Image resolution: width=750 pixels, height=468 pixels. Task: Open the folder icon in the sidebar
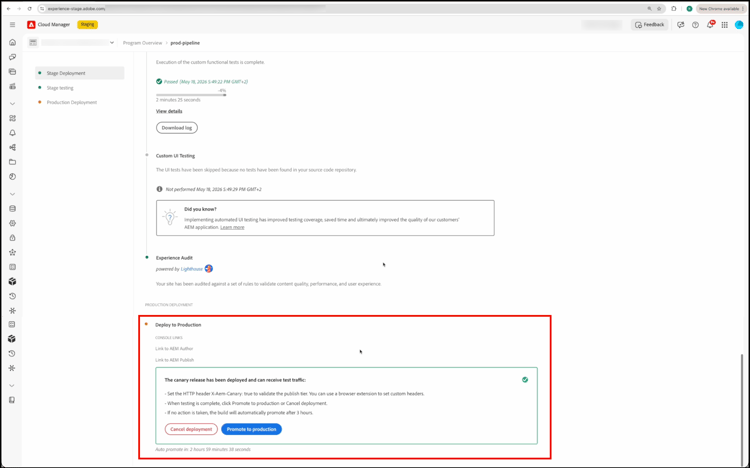click(12, 162)
